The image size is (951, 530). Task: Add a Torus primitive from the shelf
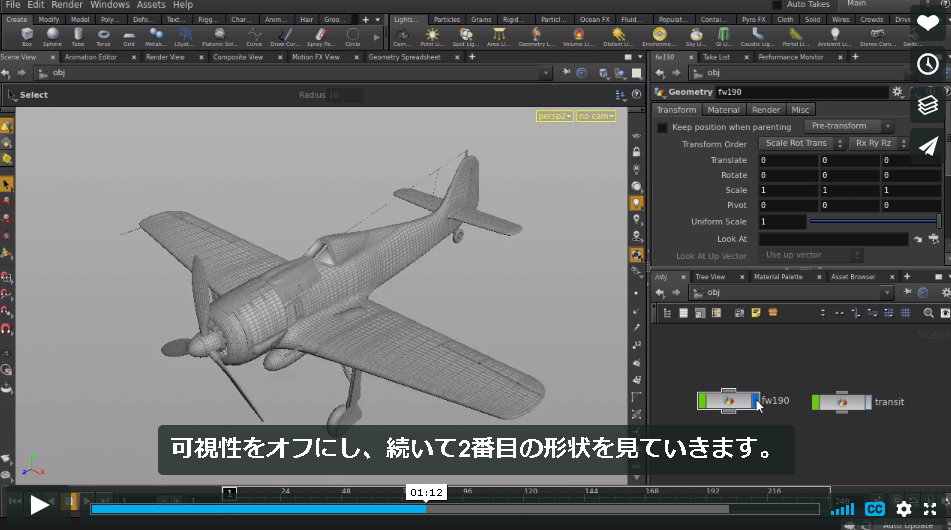[x=104, y=36]
